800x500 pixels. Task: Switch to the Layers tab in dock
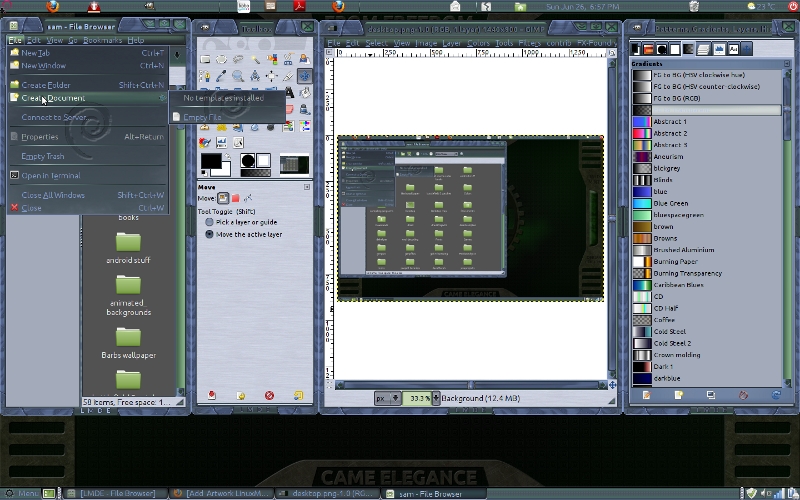coord(703,49)
